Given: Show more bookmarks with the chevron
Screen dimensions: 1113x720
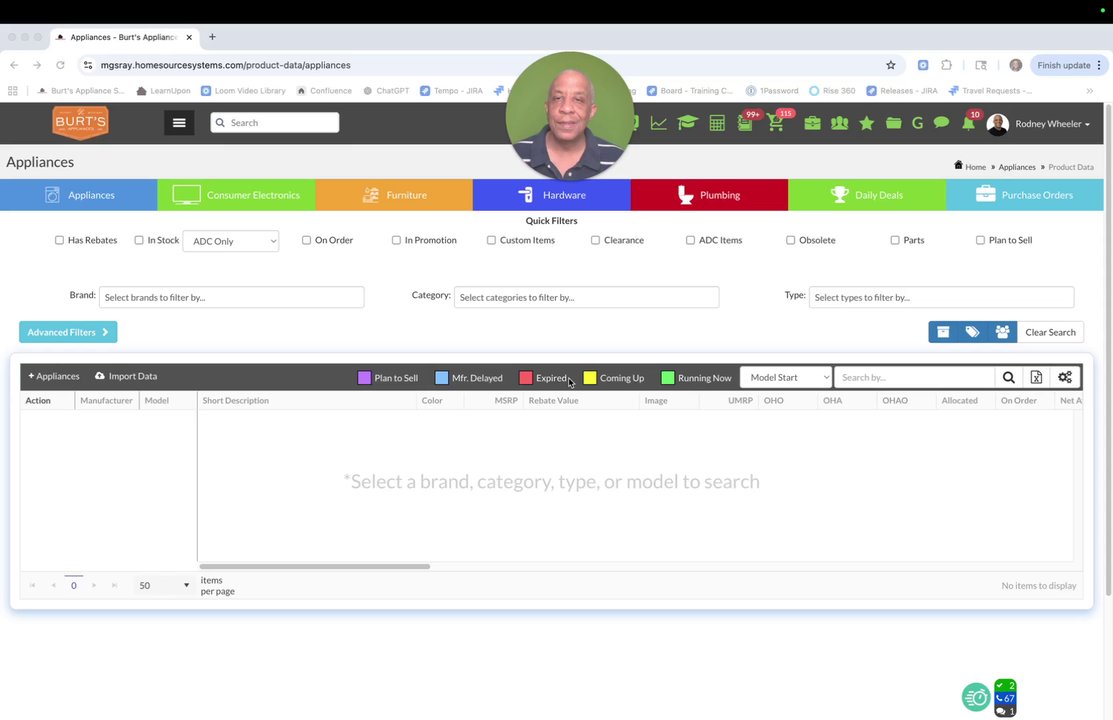Looking at the screenshot, I should (1090, 91).
